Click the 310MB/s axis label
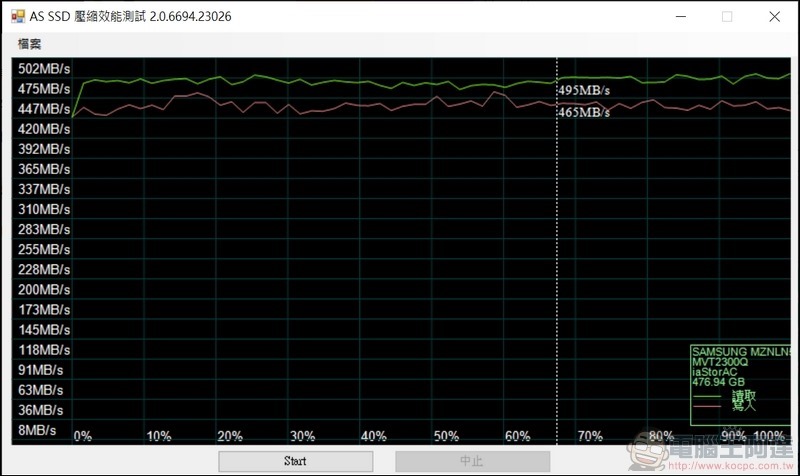Image resolution: width=800 pixels, height=476 pixels. [44, 209]
